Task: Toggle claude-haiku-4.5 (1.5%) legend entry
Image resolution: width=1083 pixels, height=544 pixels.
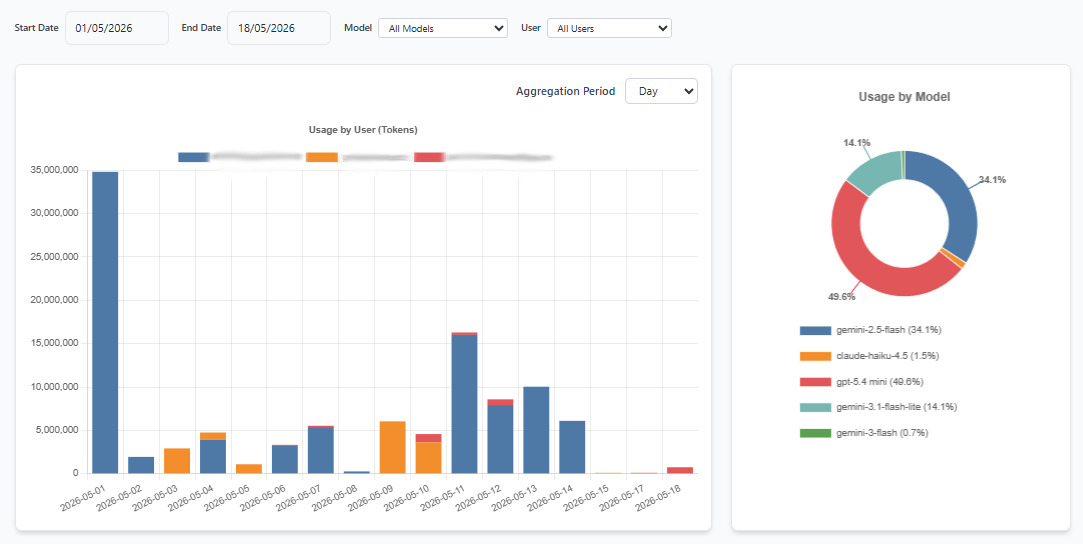Action: [868, 356]
